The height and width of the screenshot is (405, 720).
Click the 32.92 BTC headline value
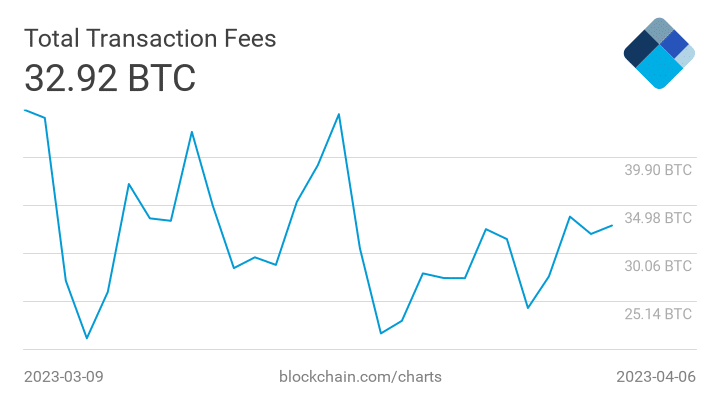point(110,78)
